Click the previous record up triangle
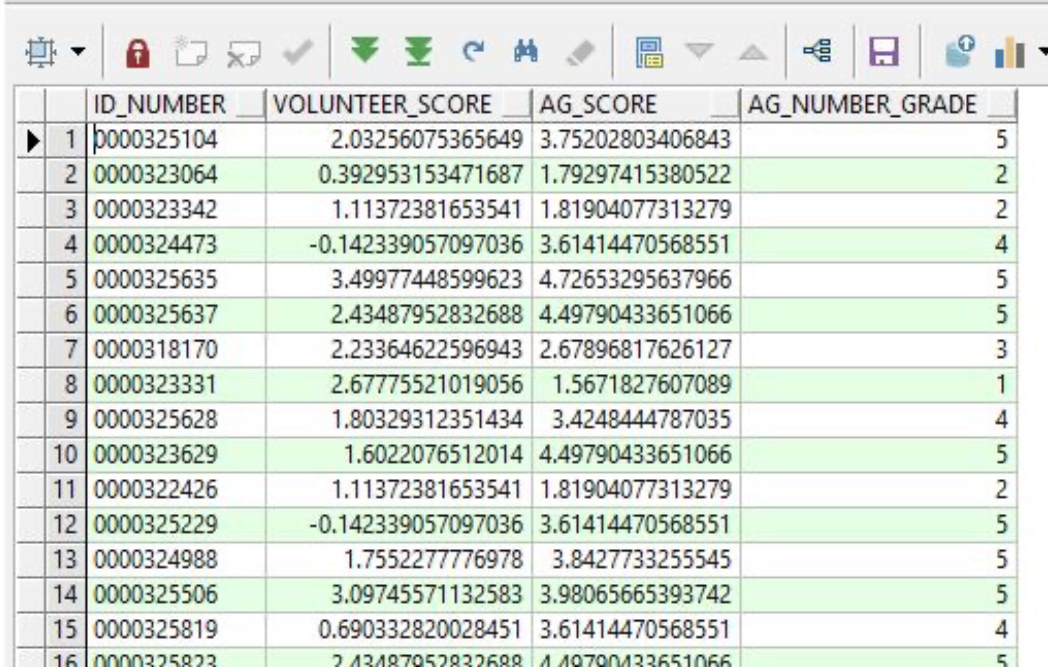This screenshot has height=667, width=1048. (753, 52)
